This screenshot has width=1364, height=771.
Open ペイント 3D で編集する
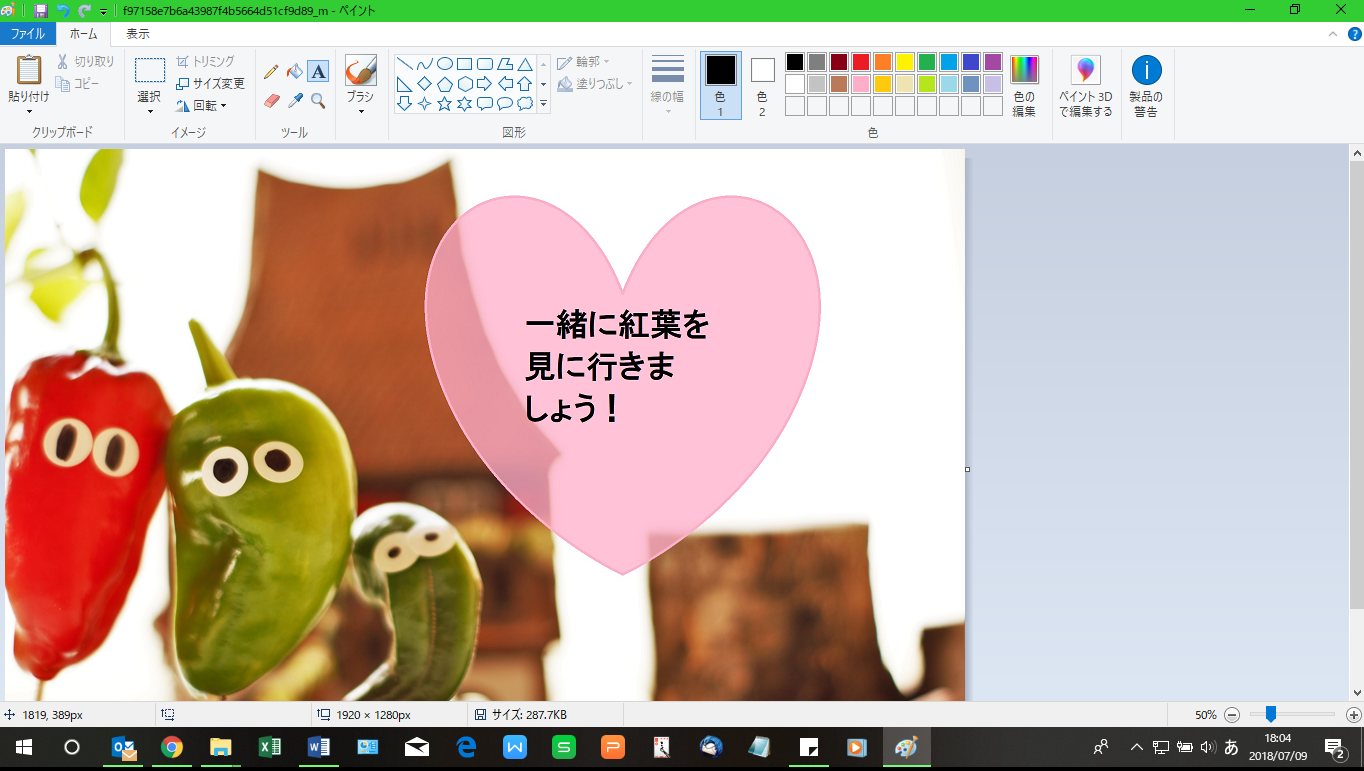tap(1086, 87)
